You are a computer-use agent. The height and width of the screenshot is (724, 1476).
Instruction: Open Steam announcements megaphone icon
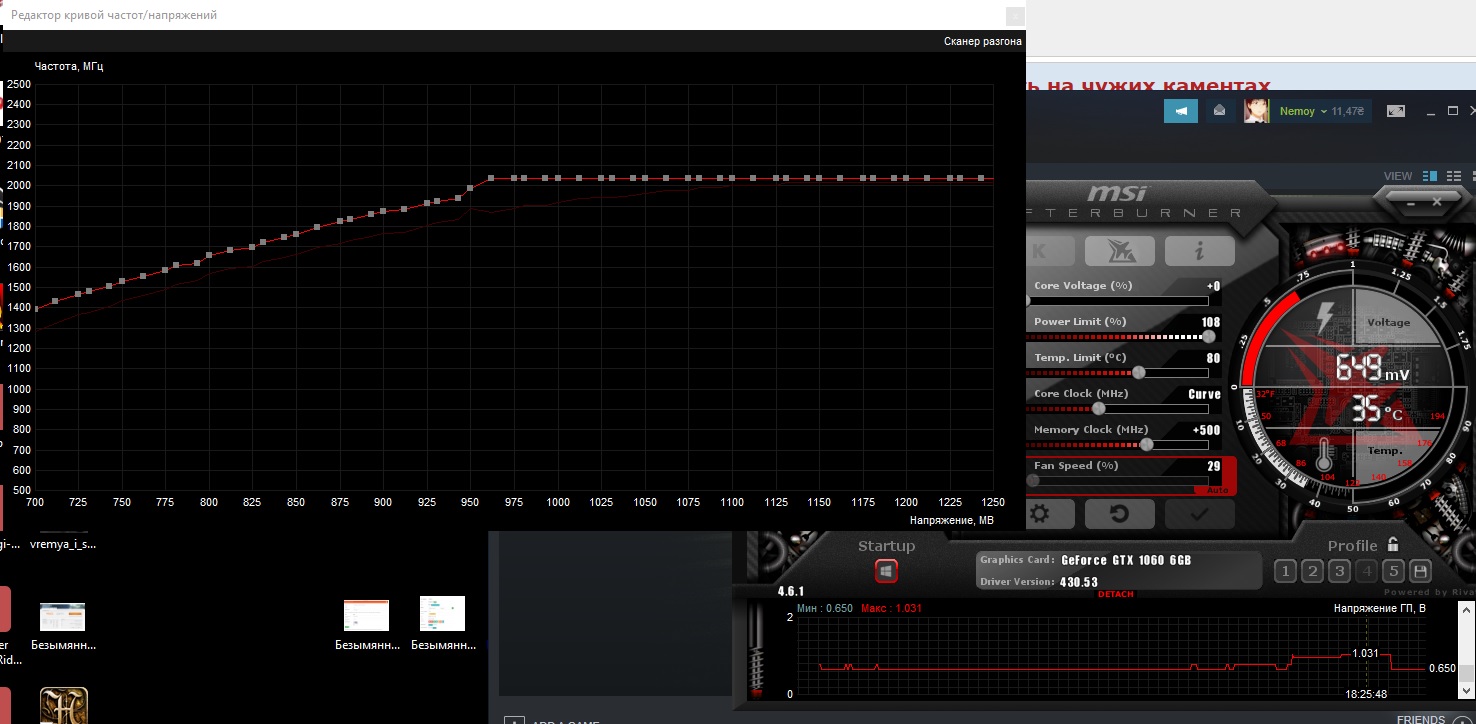click(1181, 111)
